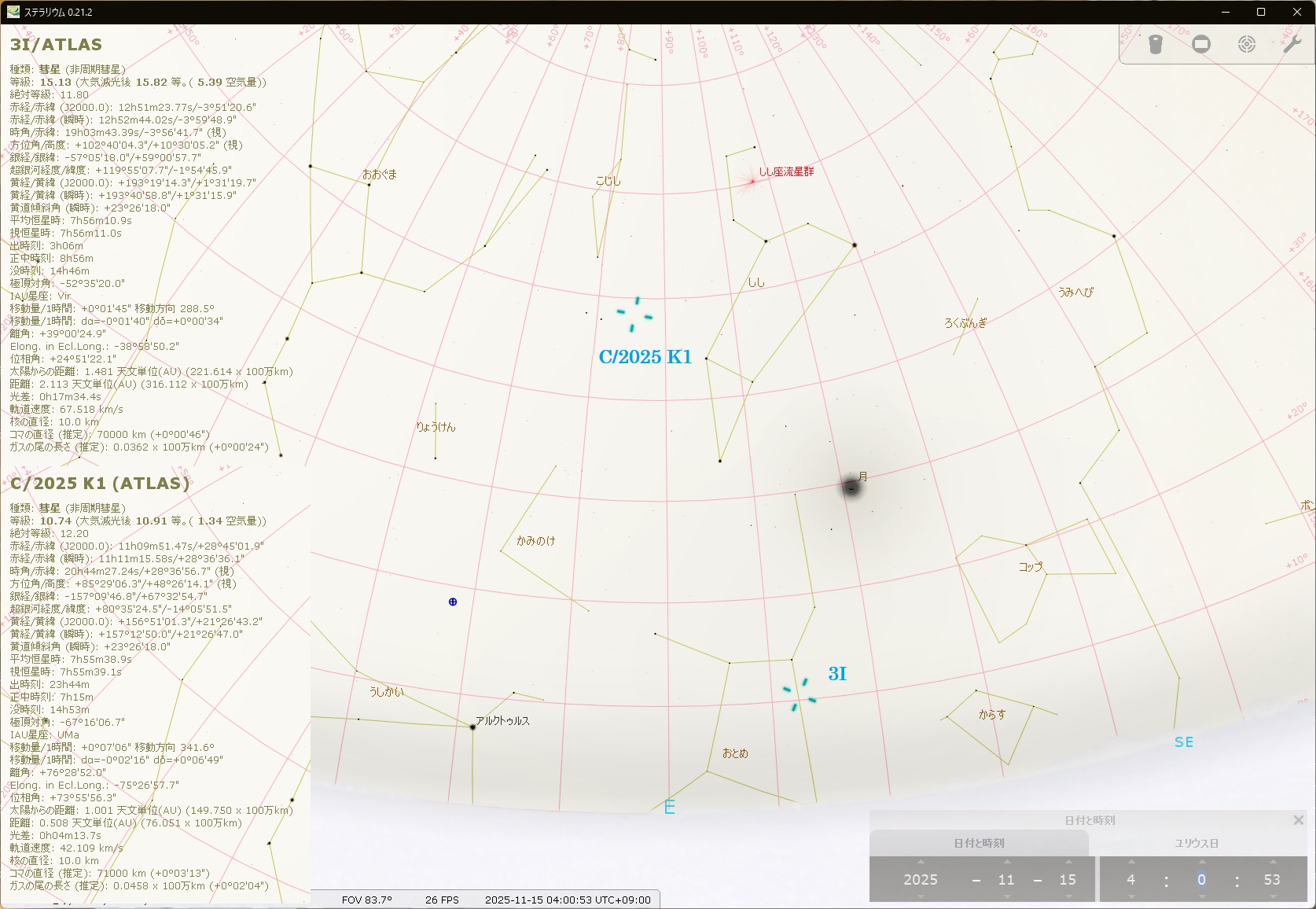Viewport: 1316px width, 909px height.
Task: Click the Stellarium app icon in title bar
Action: click(13, 12)
